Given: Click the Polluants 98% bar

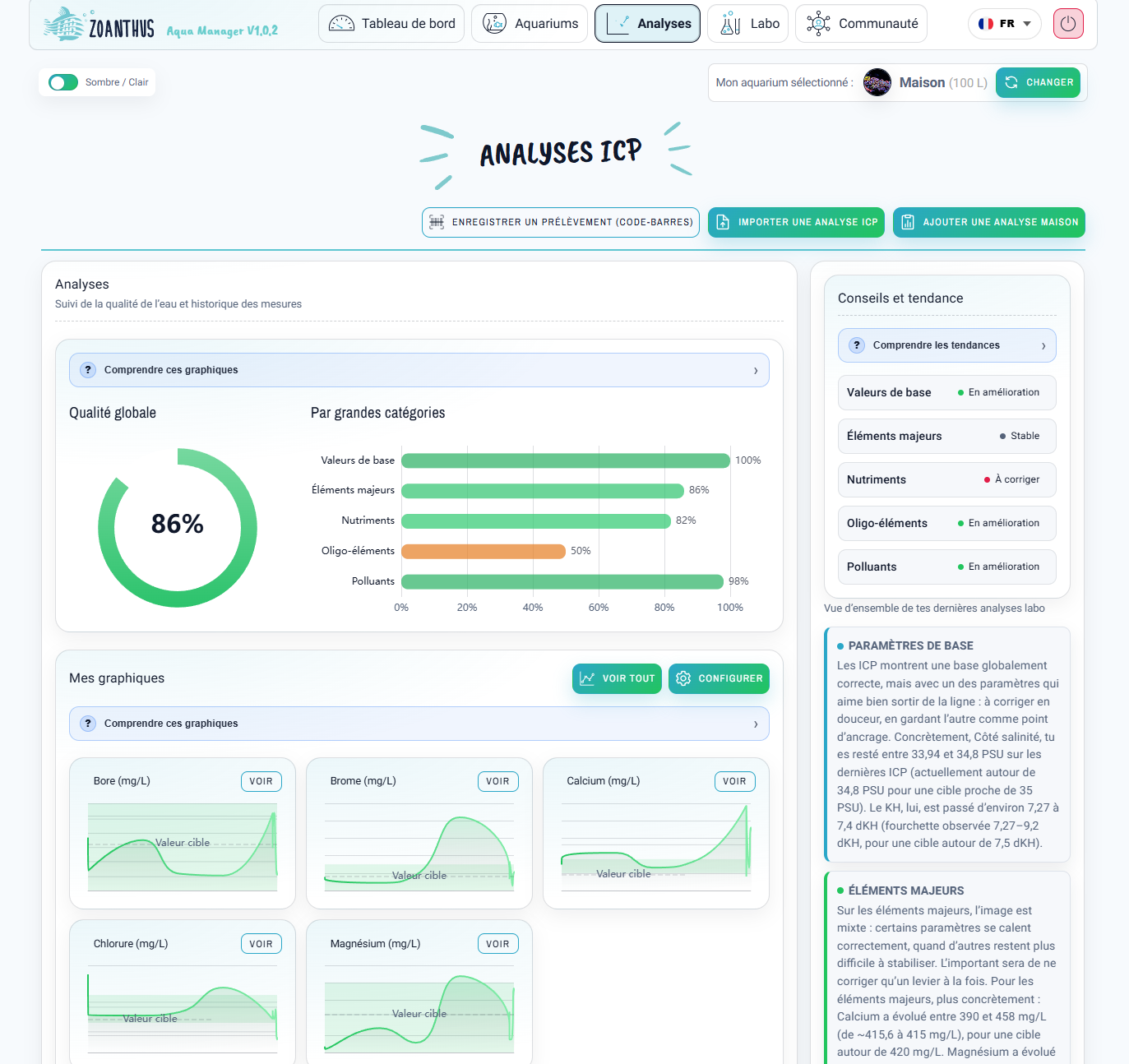Looking at the screenshot, I should click(562, 581).
